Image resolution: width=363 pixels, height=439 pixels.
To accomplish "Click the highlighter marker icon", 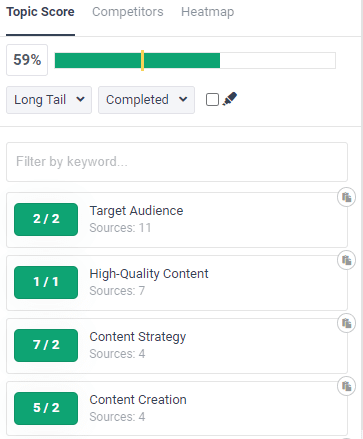I will (230, 99).
